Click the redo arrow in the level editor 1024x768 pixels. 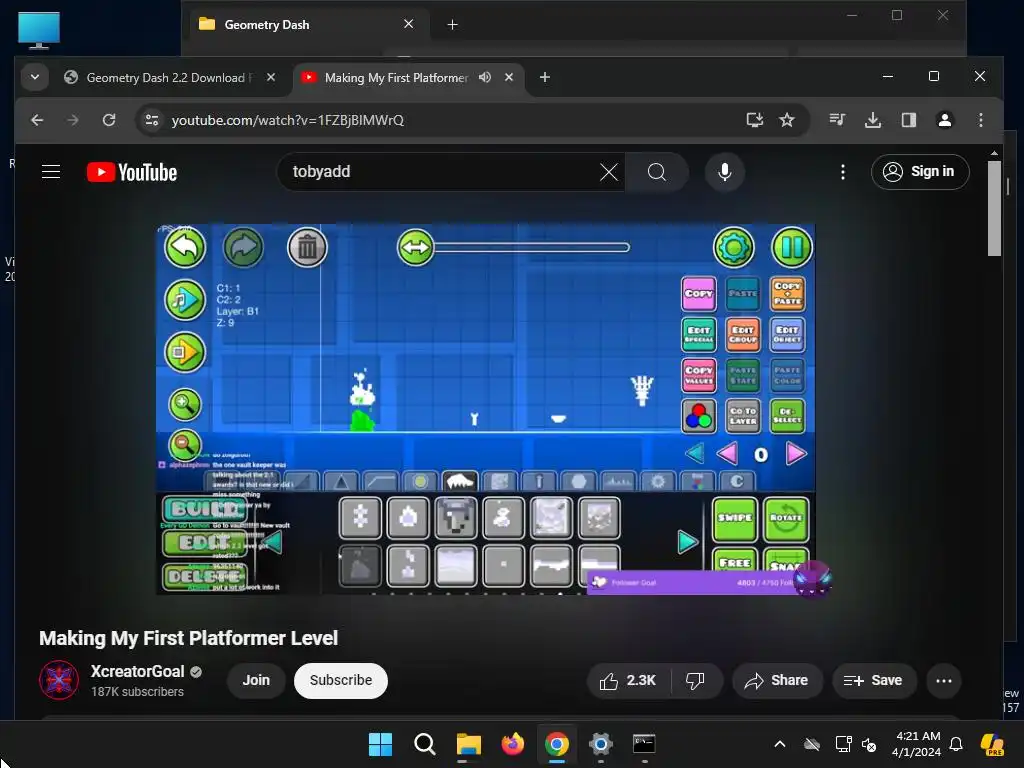click(244, 248)
